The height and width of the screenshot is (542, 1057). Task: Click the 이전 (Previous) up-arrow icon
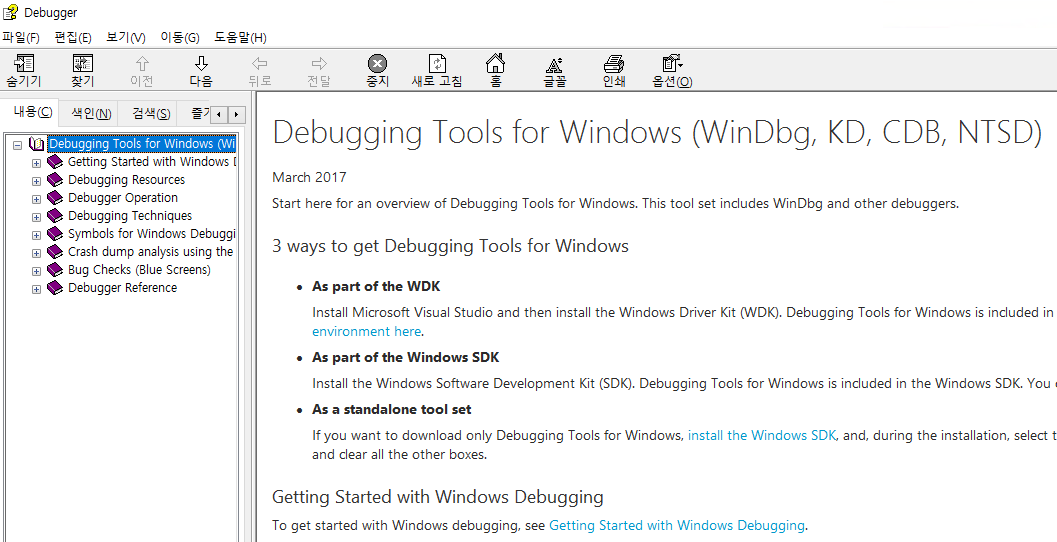click(x=142, y=64)
